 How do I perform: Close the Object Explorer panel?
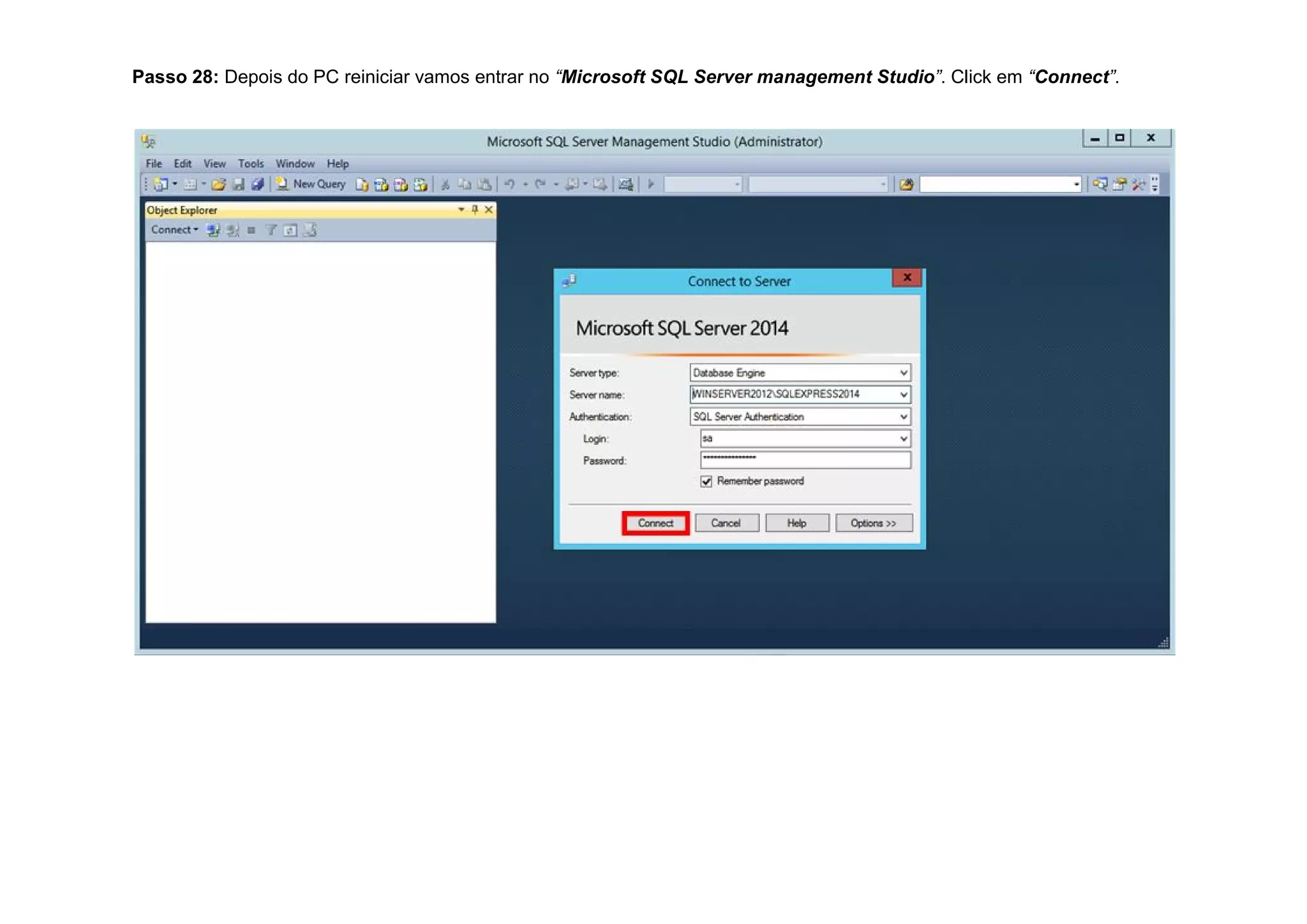(489, 209)
